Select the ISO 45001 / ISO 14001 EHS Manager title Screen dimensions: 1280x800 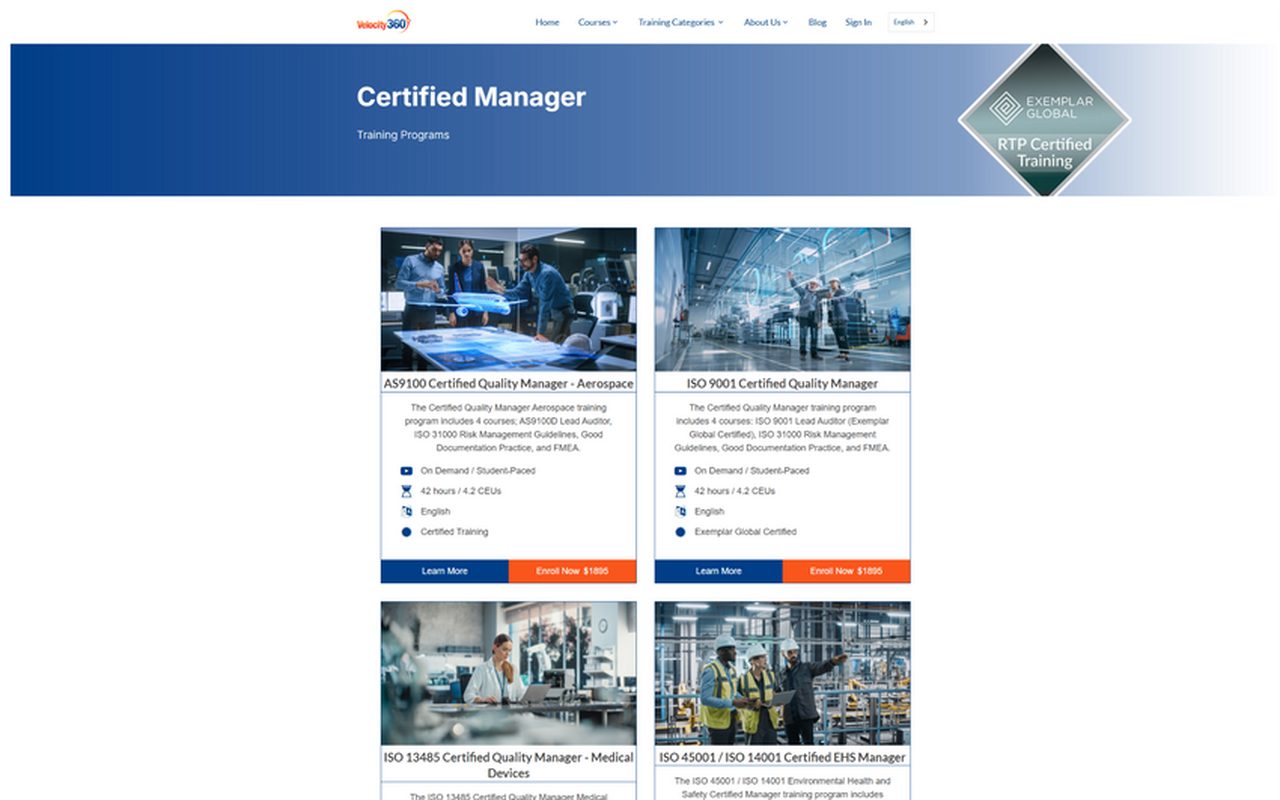[x=782, y=757]
